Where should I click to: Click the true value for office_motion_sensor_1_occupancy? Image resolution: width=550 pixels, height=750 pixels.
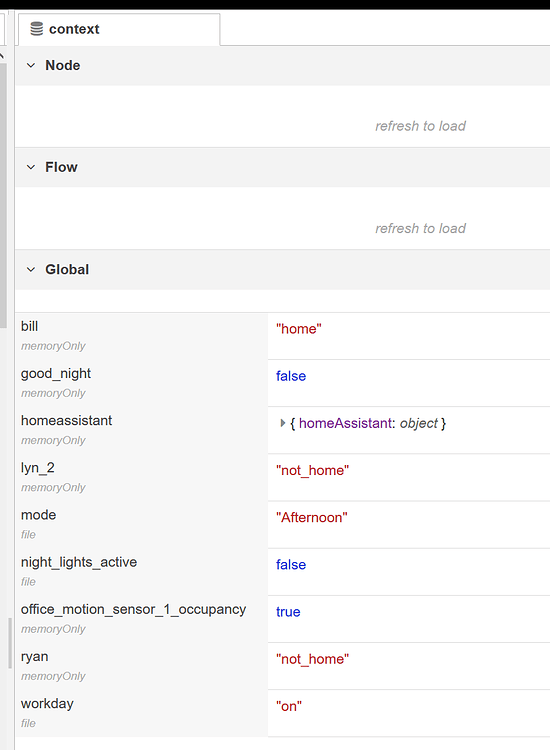pyautogui.click(x=288, y=612)
